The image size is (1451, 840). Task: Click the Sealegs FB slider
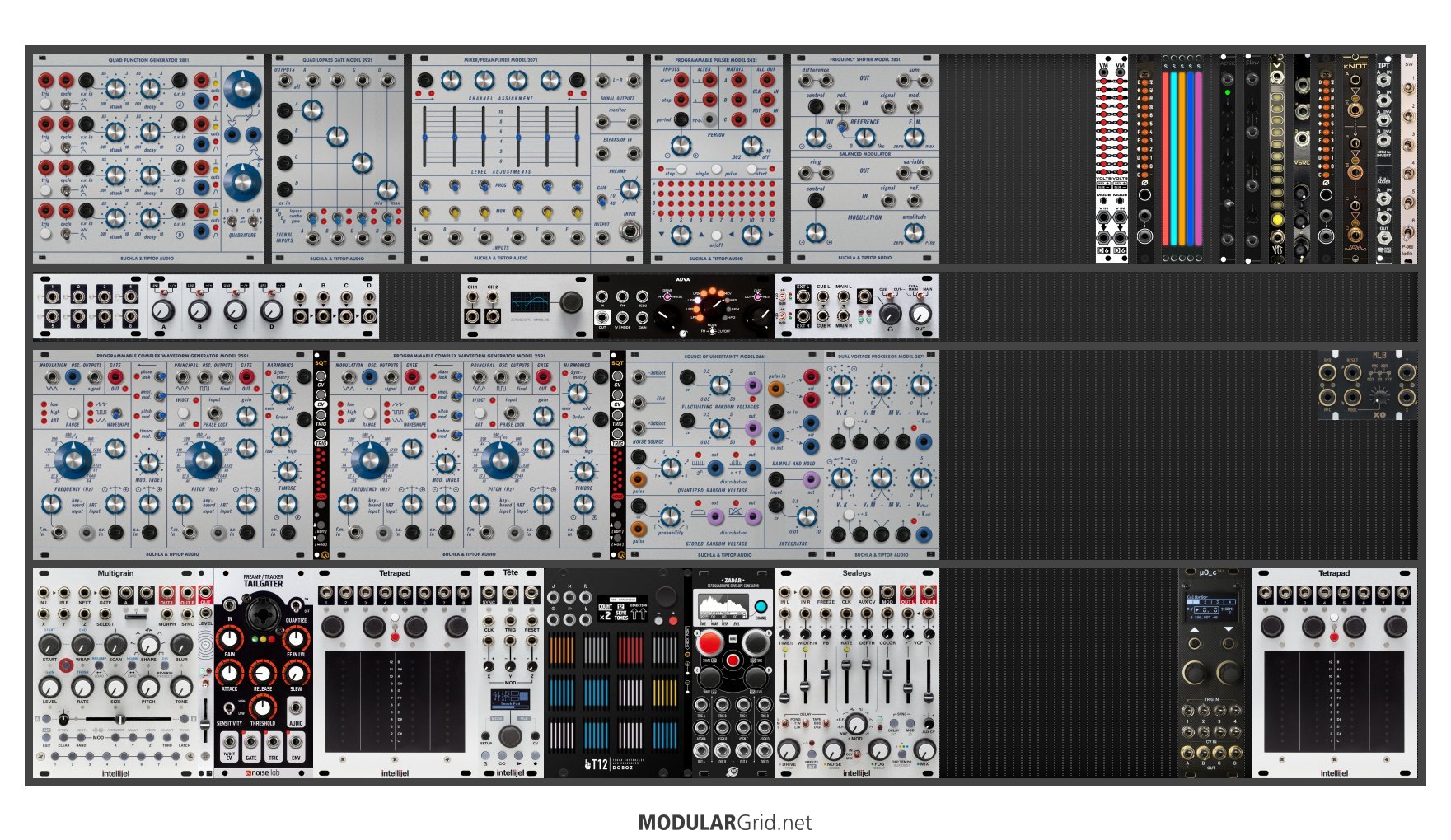click(826, 679)
